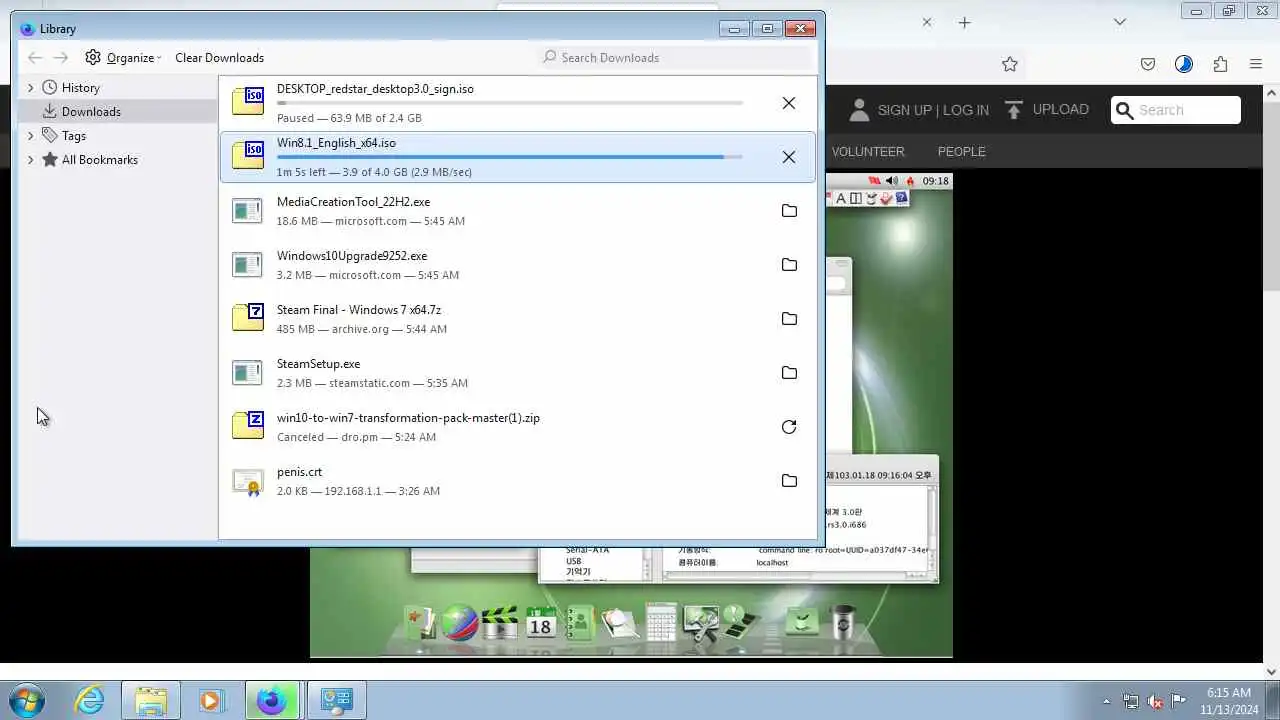Image resolution: width=1280 pixels, height=720 pixels.
Task: Go forward with the Library forward arrow
Action: point(61,57)
